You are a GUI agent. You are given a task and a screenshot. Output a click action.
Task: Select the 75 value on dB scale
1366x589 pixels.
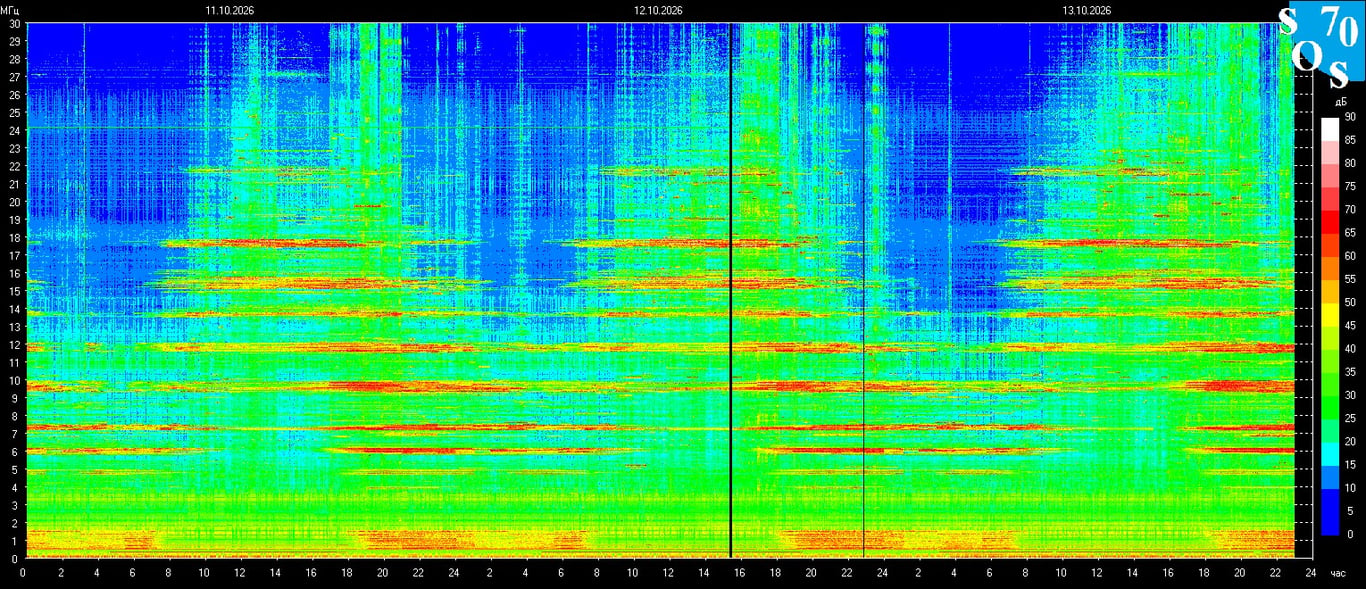point(1349,187)
